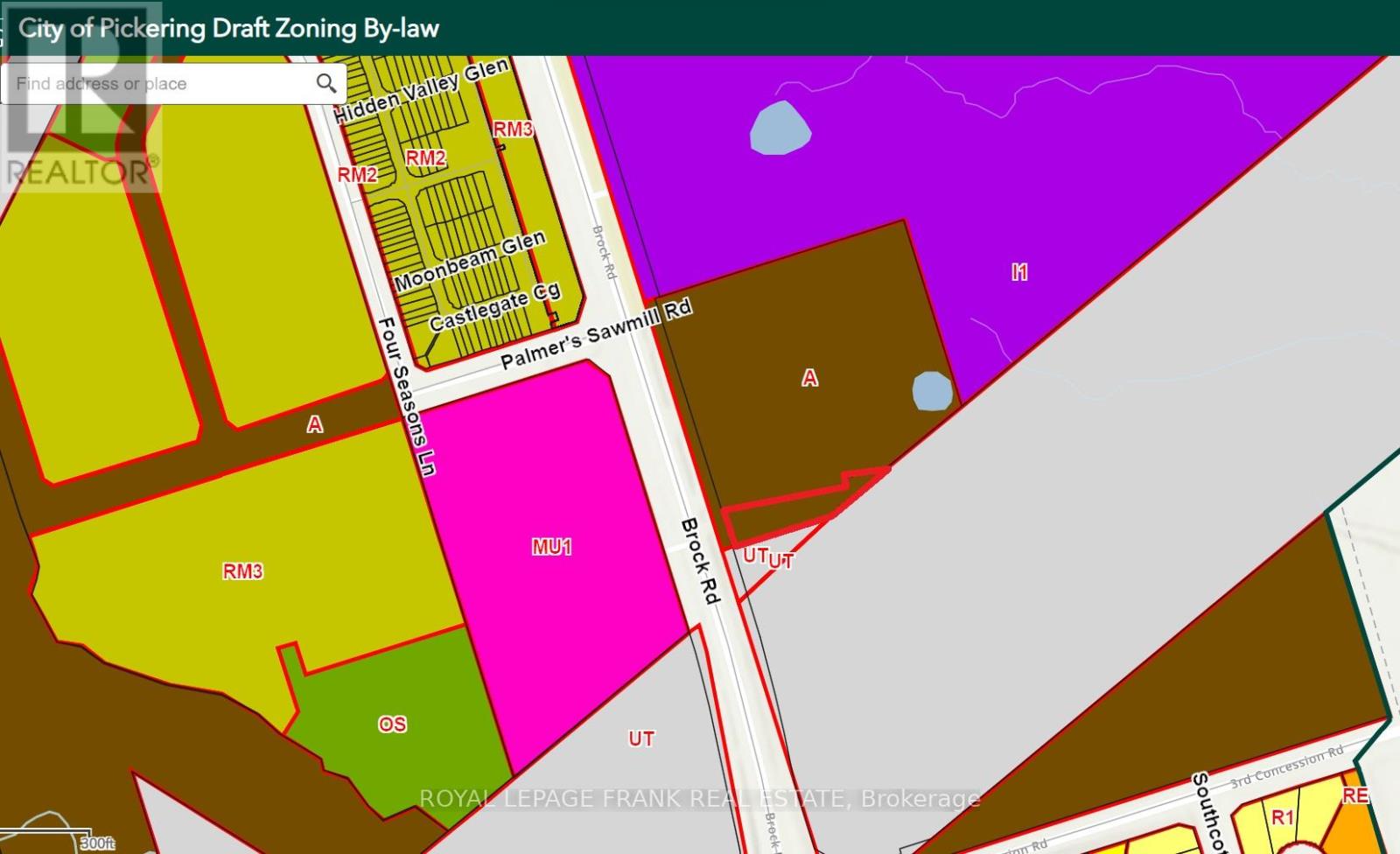The height and width of the screenshot is (854, 1400).
Task: Select the pink MU1 zone label
Action: (x=551, y=547)
